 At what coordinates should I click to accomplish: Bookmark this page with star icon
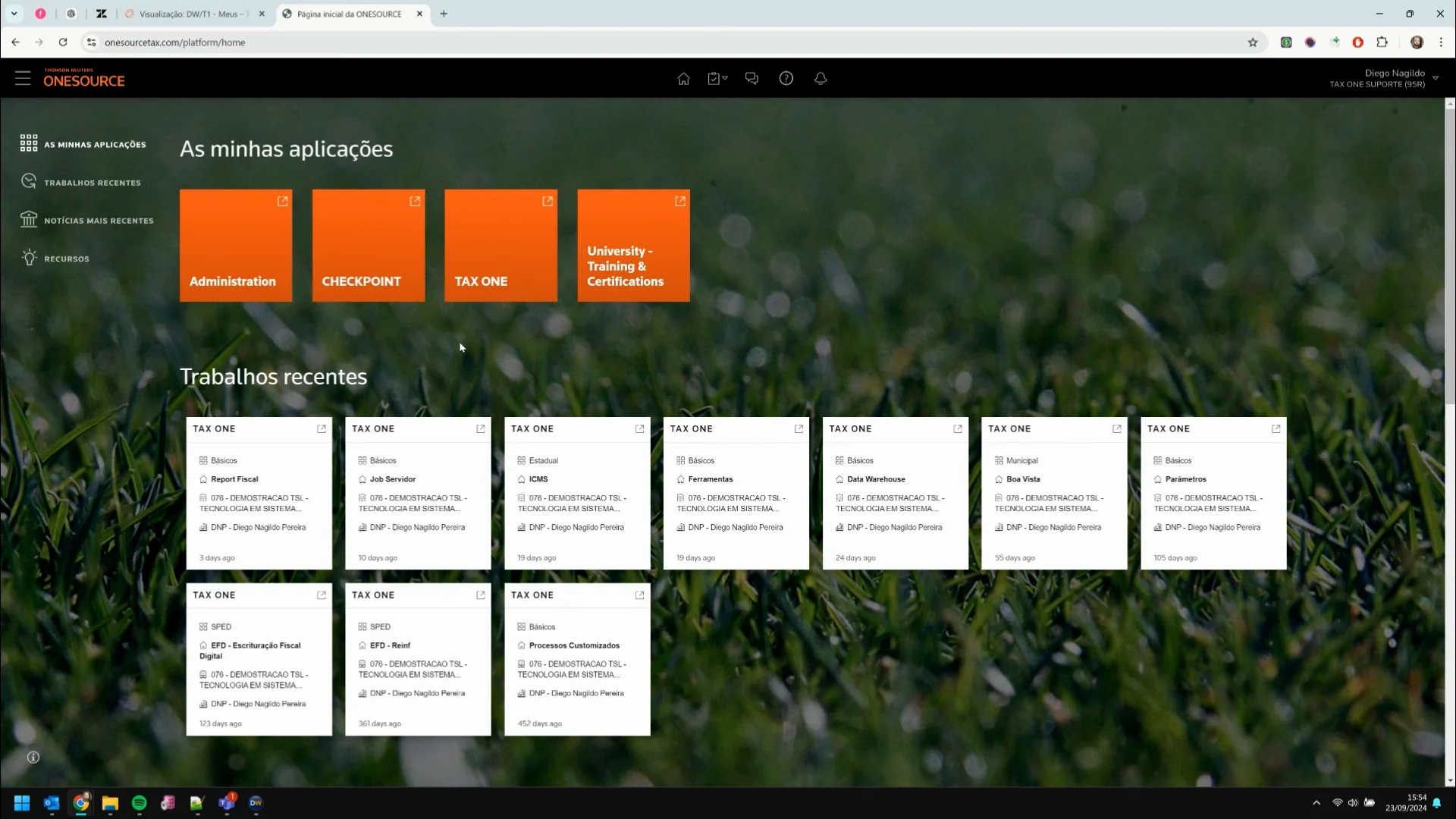(1253, 42)
